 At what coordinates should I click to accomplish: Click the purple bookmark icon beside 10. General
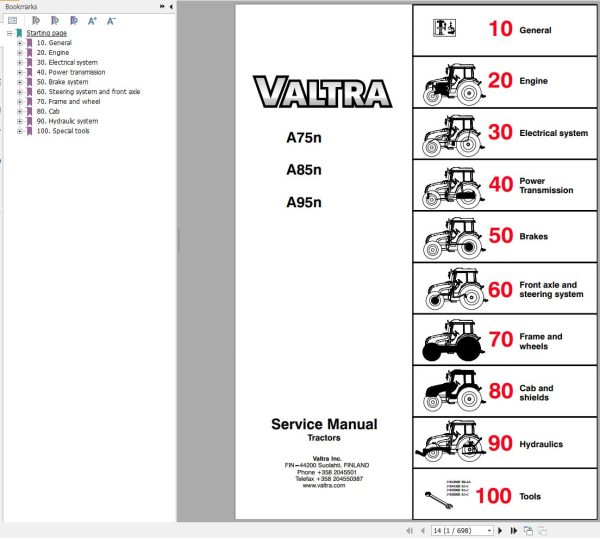29,43
